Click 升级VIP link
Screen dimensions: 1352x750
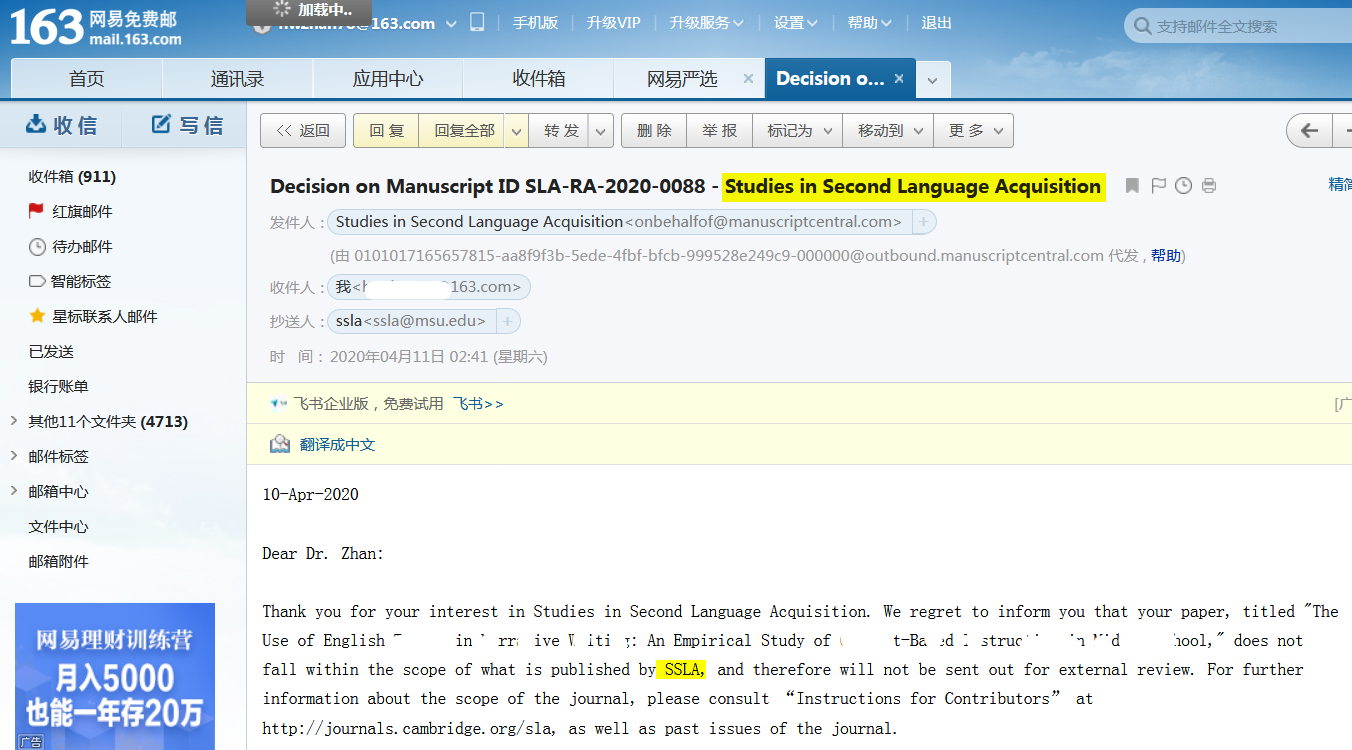(x=613, y=23)
